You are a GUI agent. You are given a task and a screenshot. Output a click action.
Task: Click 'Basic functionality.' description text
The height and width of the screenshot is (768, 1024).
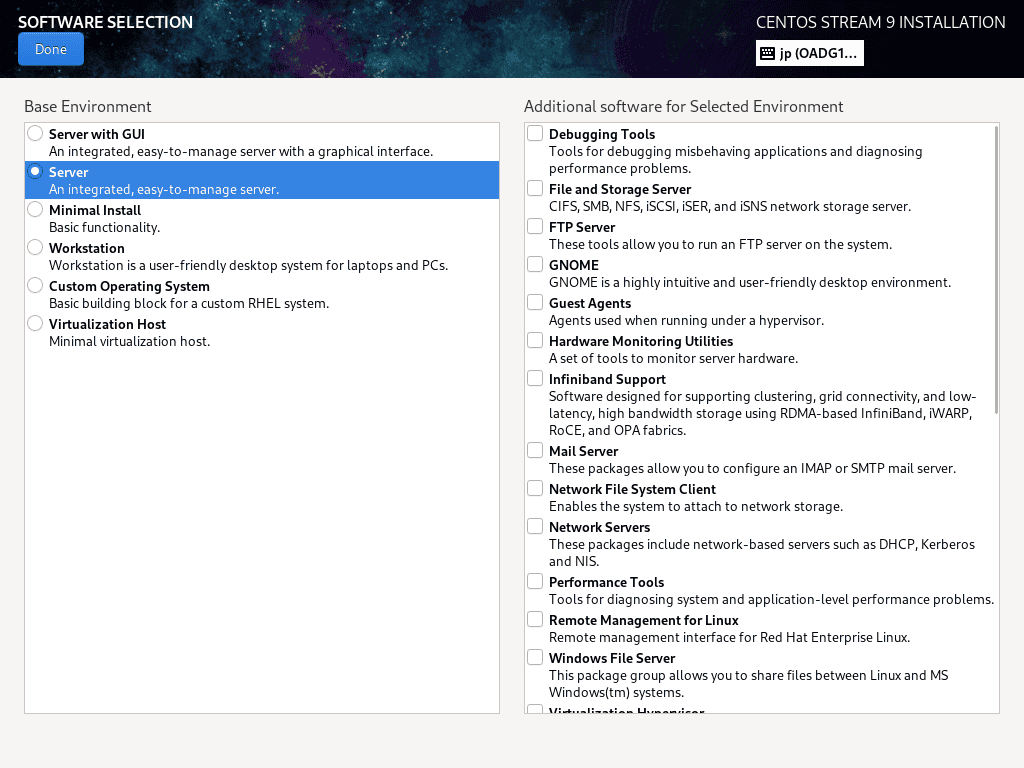tap(104, 227)
